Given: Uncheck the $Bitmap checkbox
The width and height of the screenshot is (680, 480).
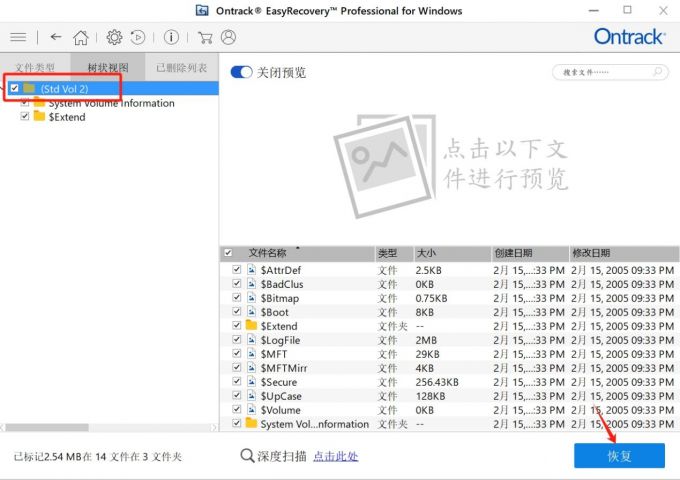Looking at the screenshot, I should (236, 297).
